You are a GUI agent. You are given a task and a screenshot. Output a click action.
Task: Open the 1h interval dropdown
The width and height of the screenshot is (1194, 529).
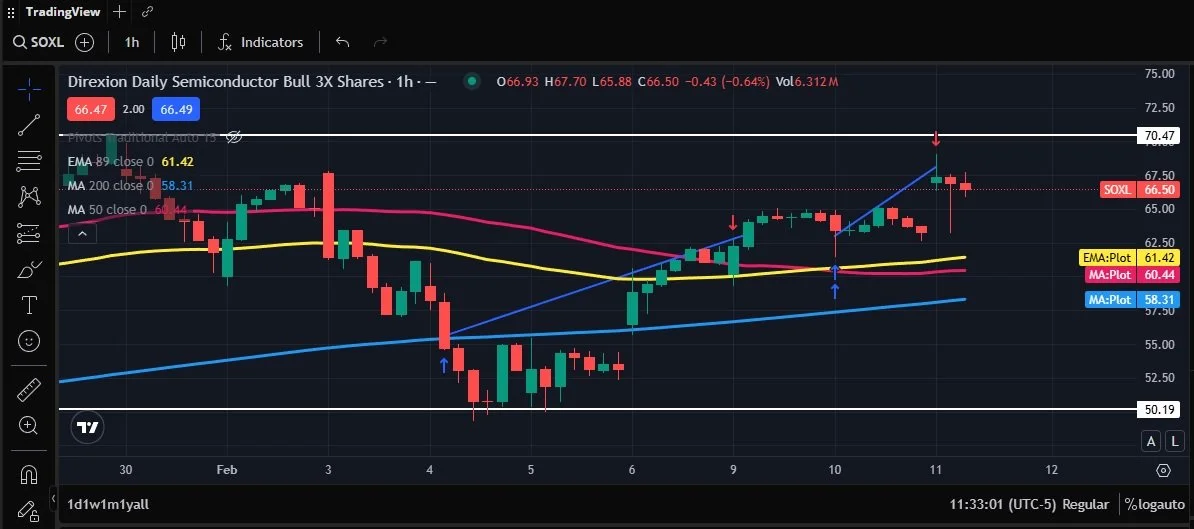click(132, 43)
